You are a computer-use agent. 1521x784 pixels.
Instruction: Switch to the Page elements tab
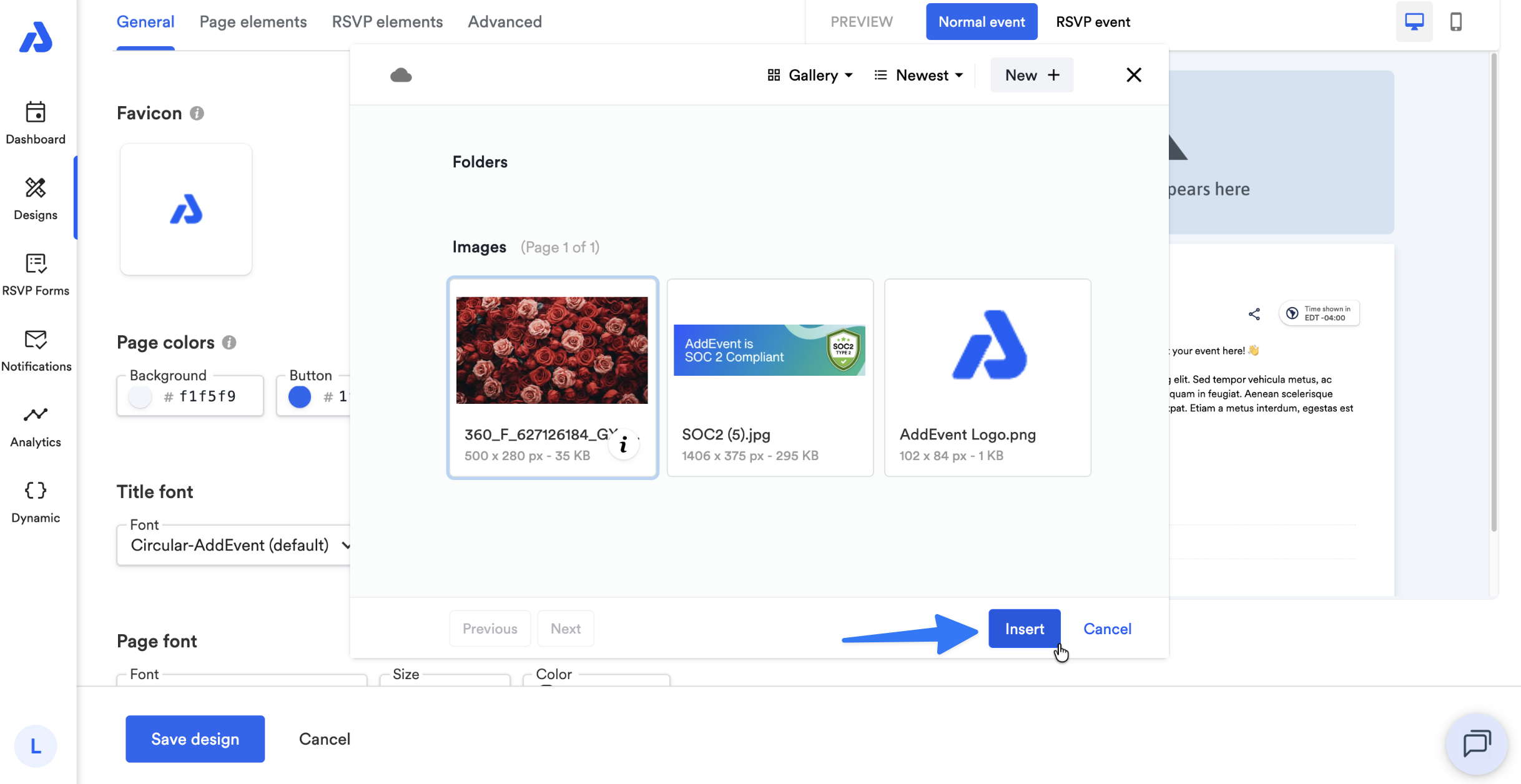(253, 22)
